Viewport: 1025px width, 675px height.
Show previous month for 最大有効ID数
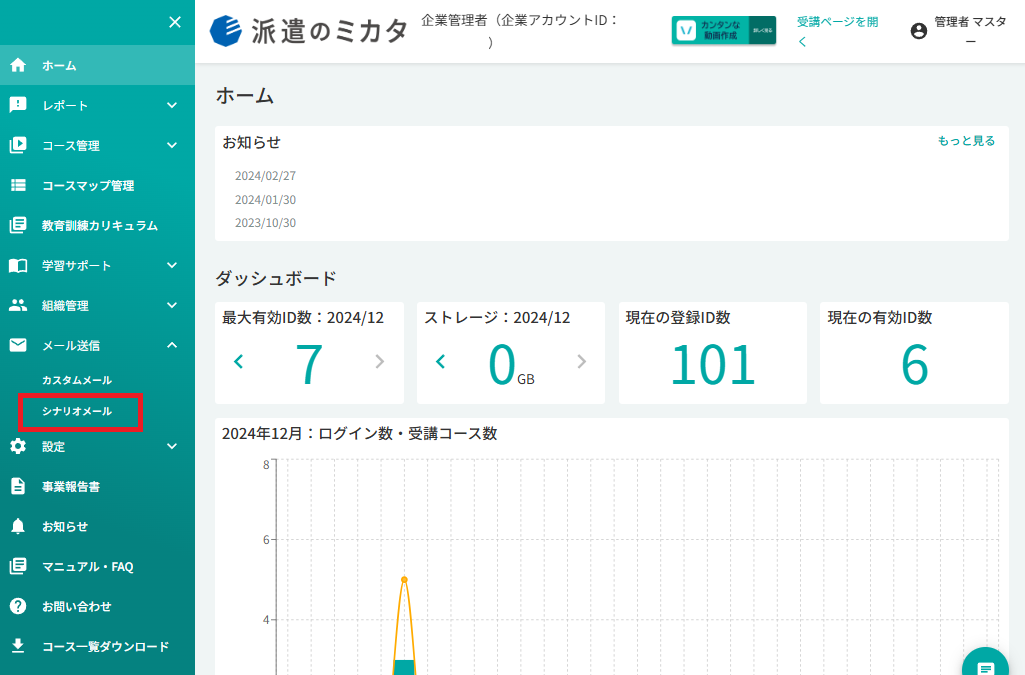coord(239,361)
